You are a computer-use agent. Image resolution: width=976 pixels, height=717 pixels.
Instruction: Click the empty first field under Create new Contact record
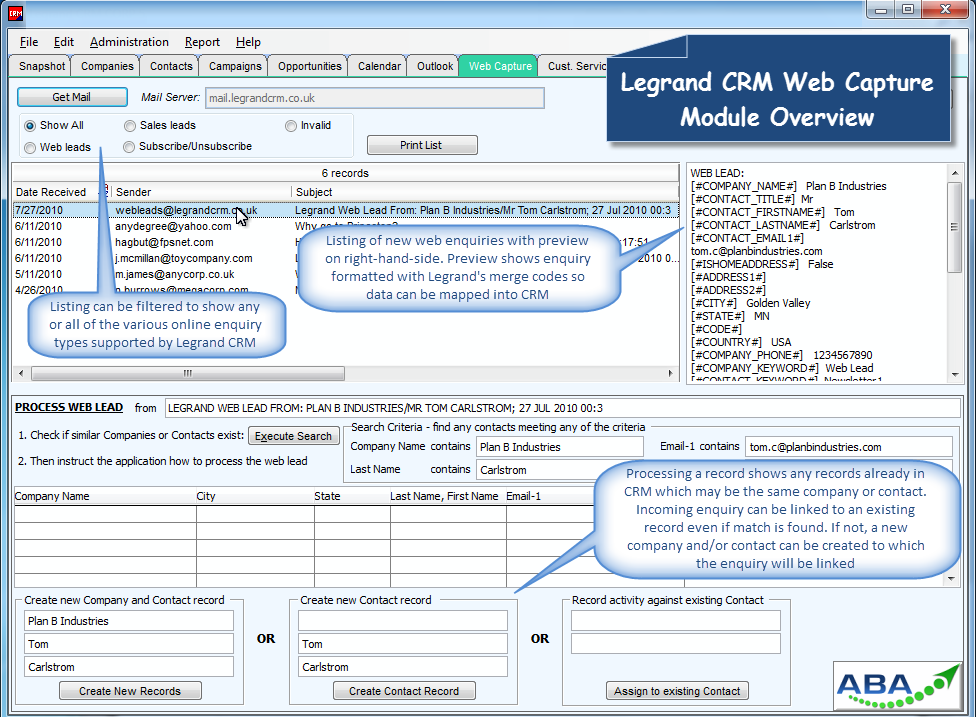point(403,621)
